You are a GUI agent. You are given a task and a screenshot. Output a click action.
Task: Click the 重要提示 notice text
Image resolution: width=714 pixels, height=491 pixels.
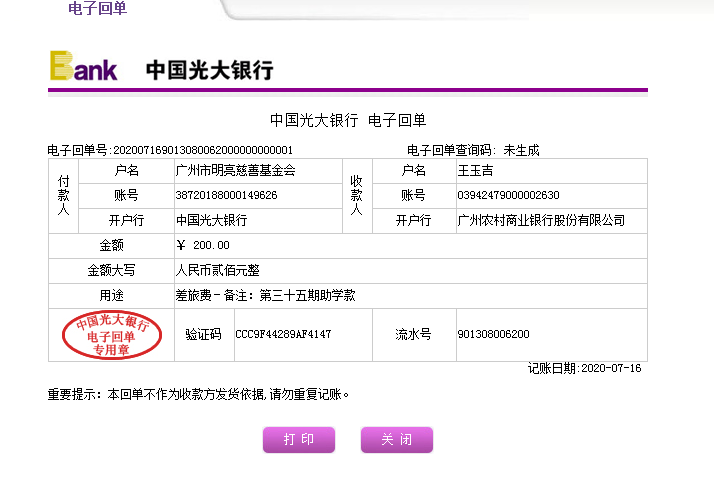point(199,394)
